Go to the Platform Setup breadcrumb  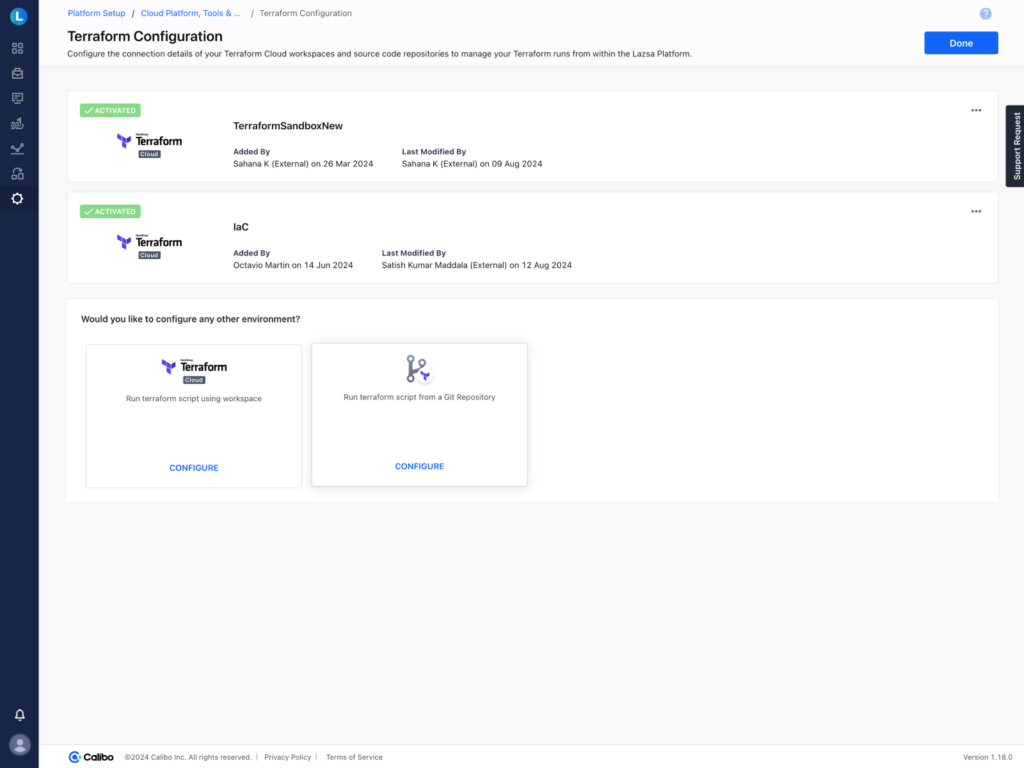coord(96,14)
